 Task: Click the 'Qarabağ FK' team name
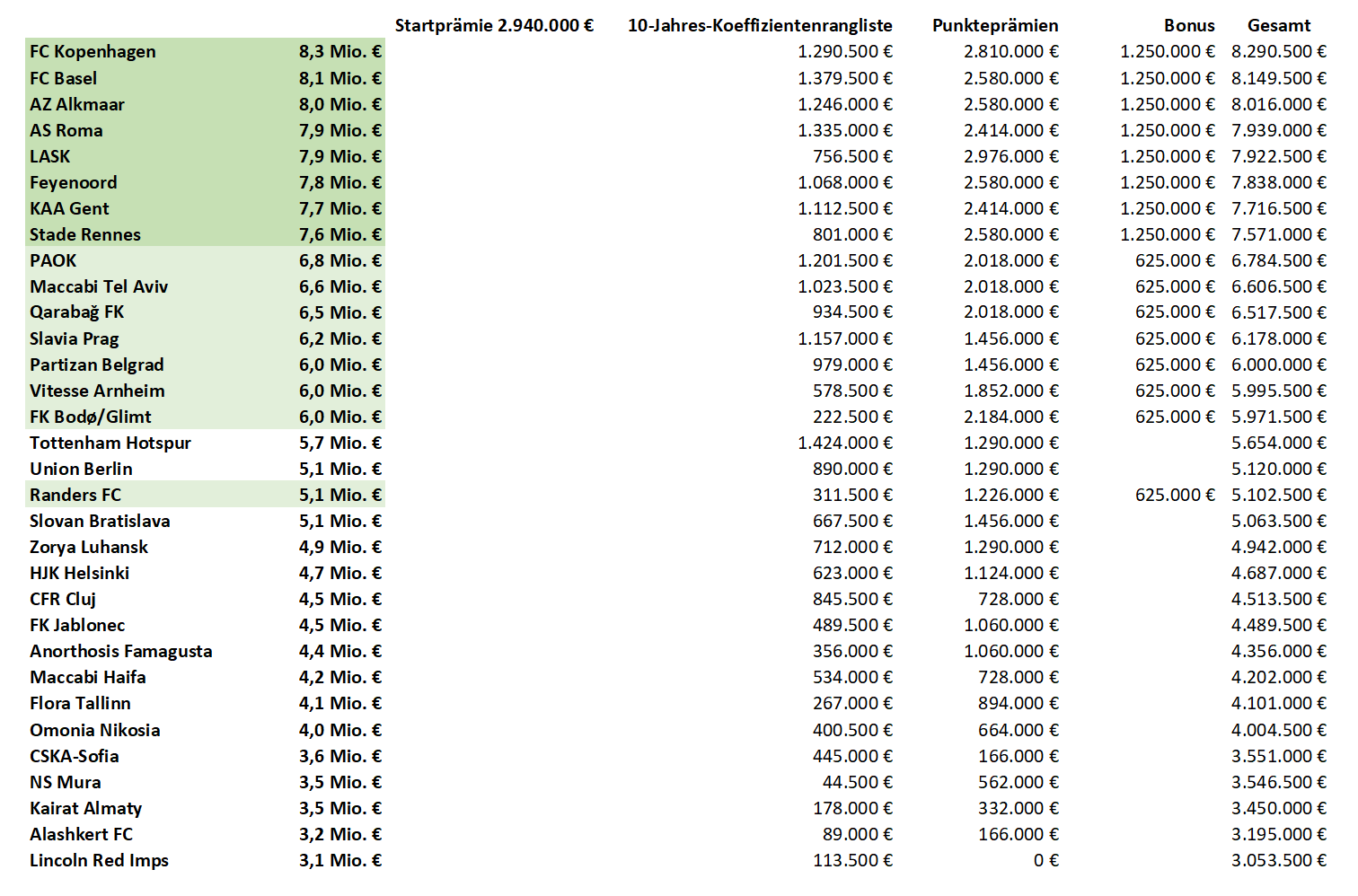(76, 312)
